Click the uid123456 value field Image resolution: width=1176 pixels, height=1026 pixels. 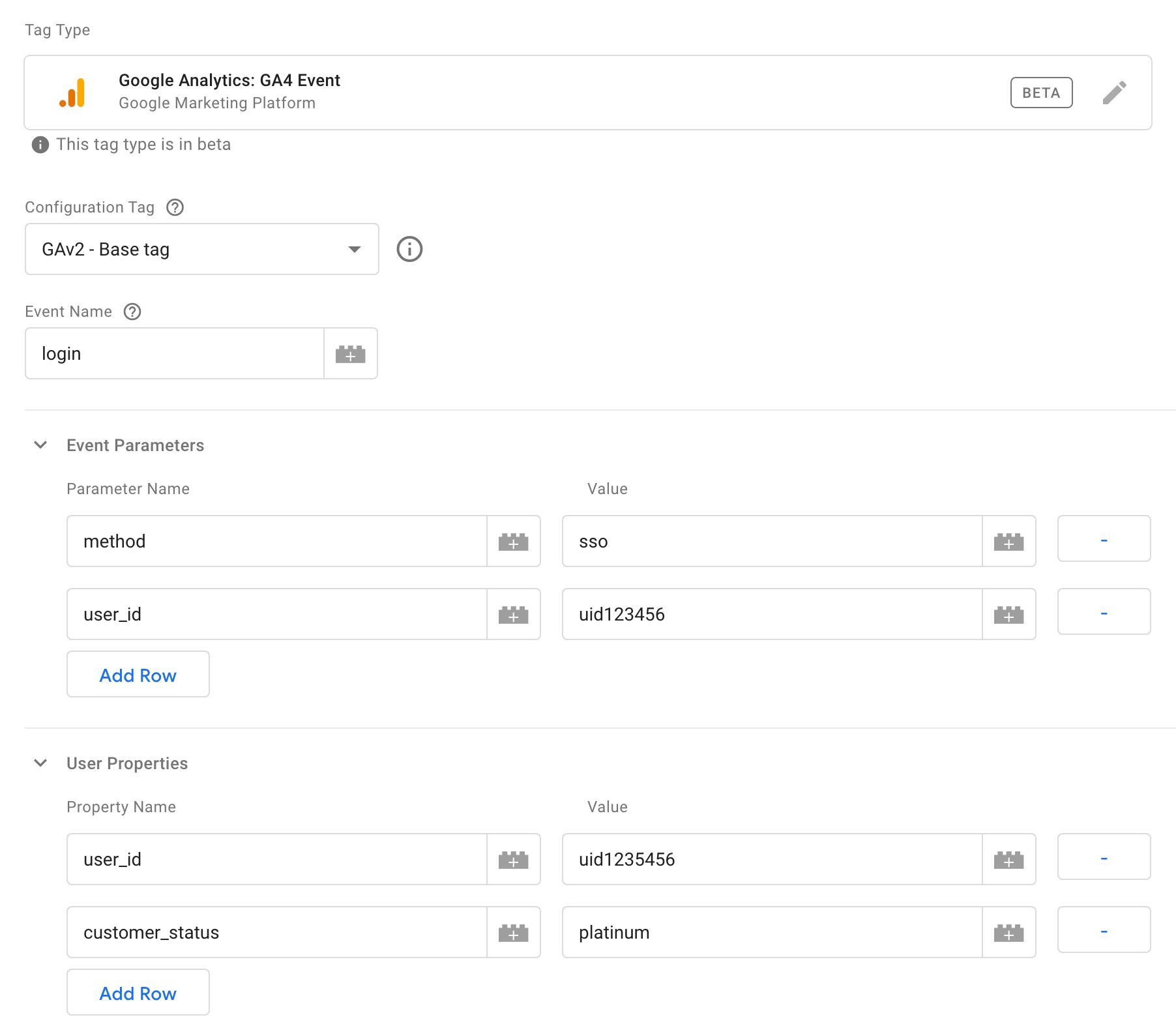click(772, 614)
